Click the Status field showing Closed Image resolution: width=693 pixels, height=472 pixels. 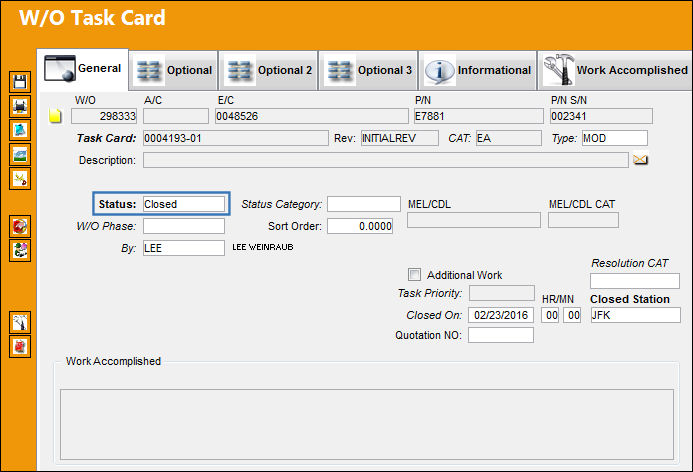(x=184, y=204)
